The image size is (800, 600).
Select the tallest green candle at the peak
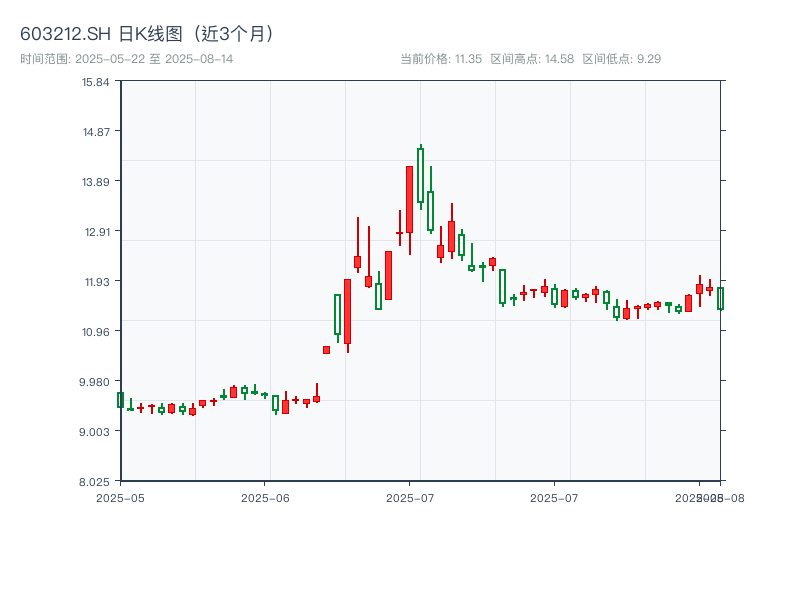click(x=420, y=175)
